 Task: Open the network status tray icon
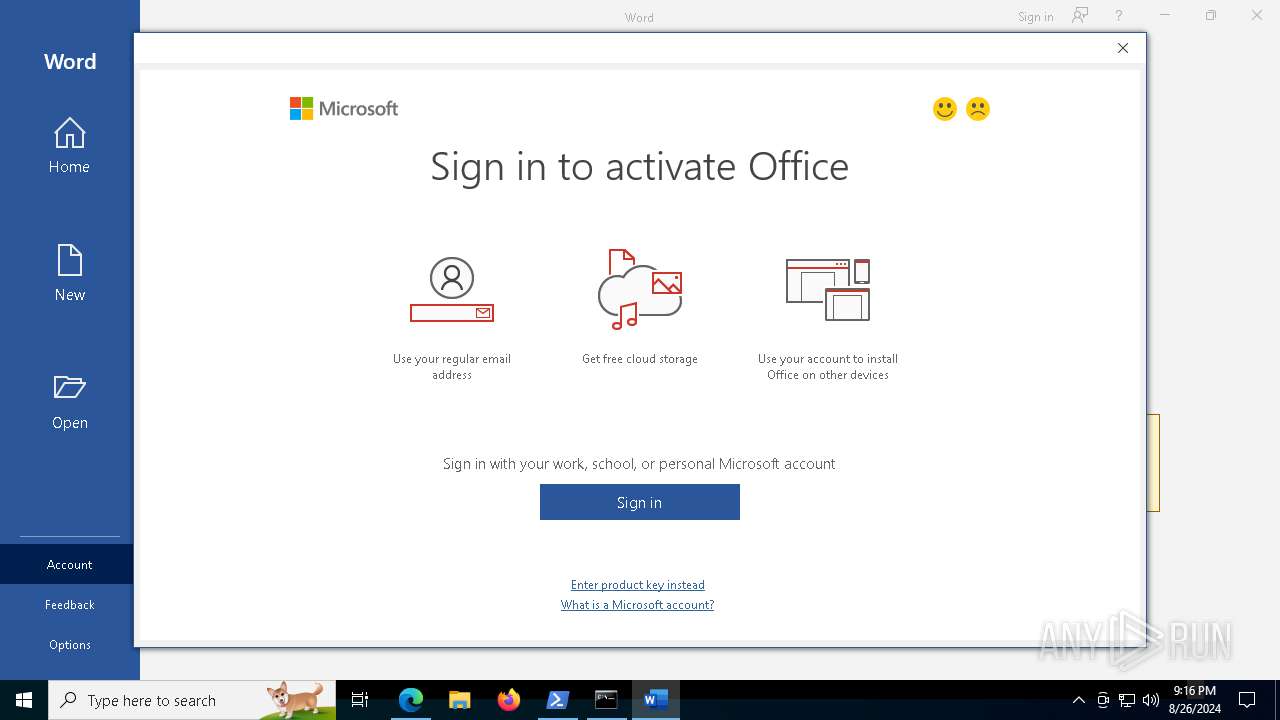coord(1127,700)
